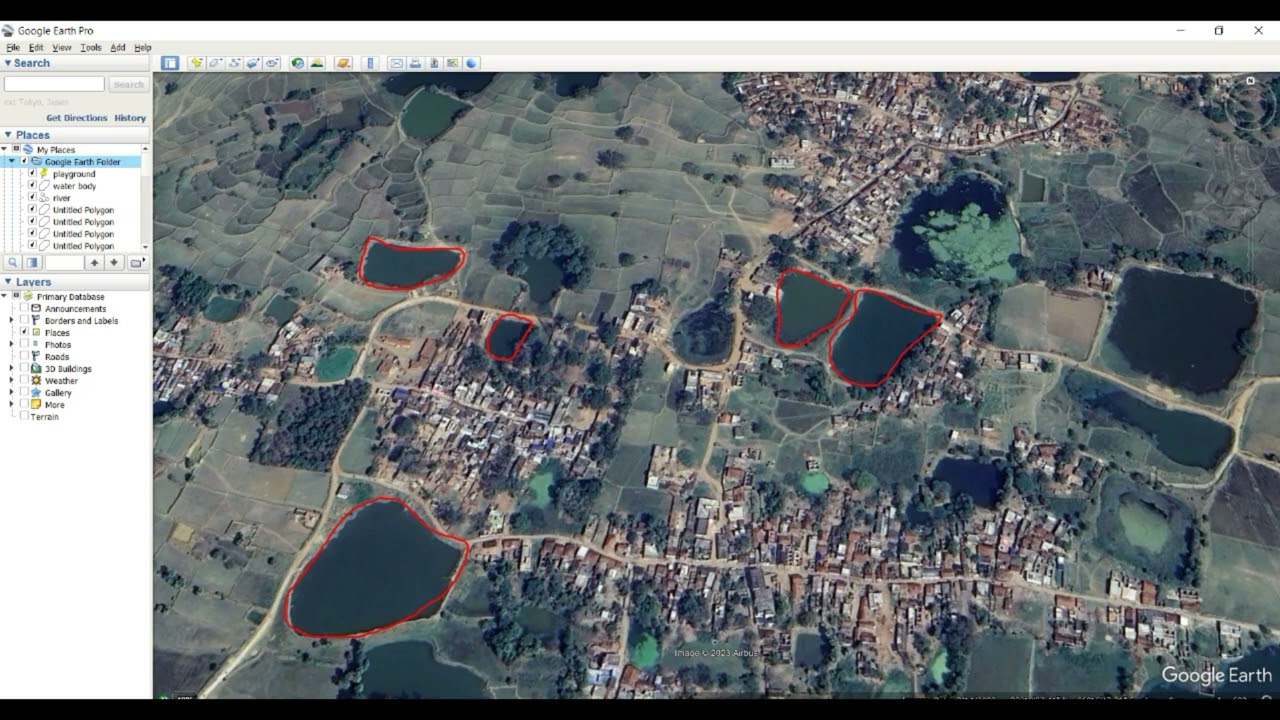Screen dimensions: 1280x720
Task: Select the playground tree item
Action: coord(74,174)
